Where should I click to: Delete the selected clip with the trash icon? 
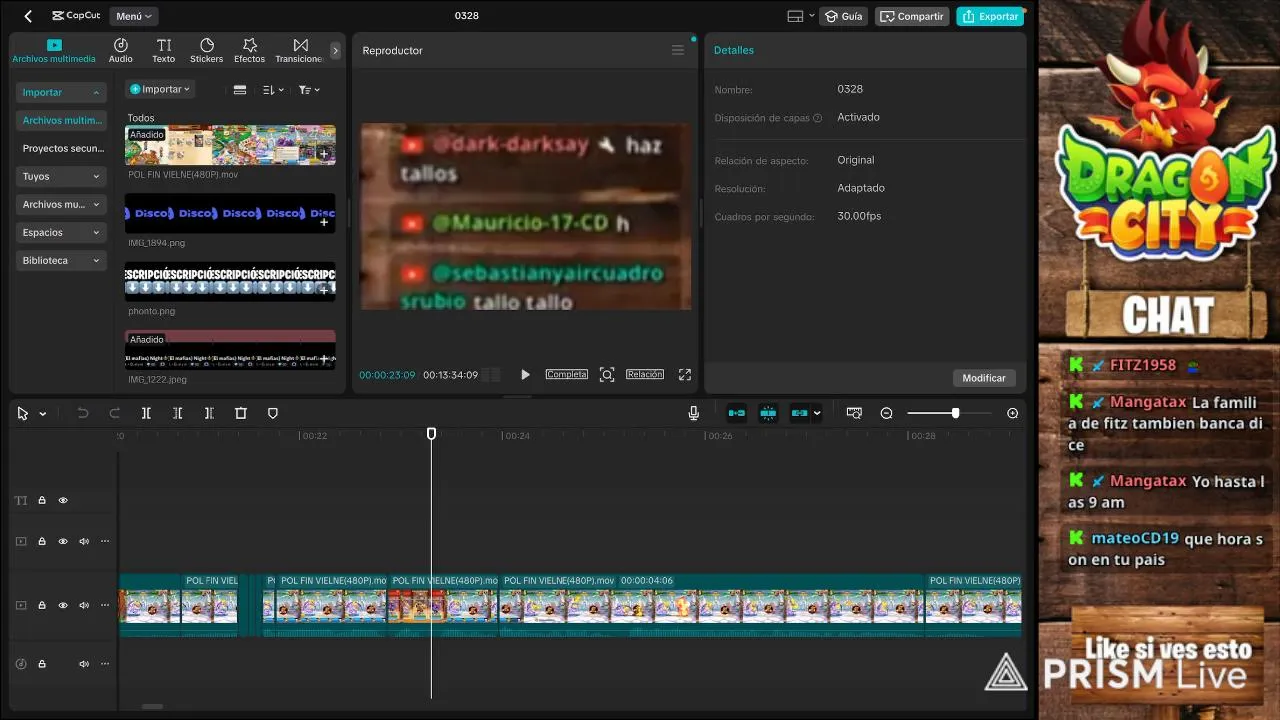241,413
